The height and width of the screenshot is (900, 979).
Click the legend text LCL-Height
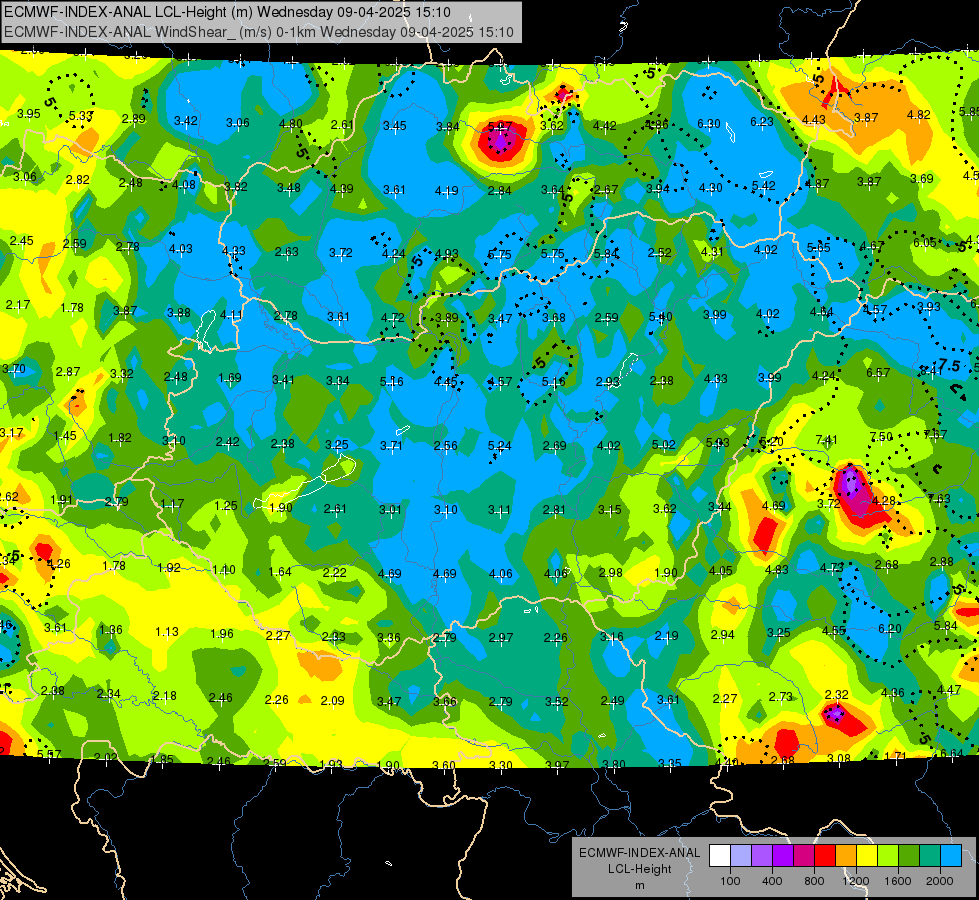tap(639, 869)
